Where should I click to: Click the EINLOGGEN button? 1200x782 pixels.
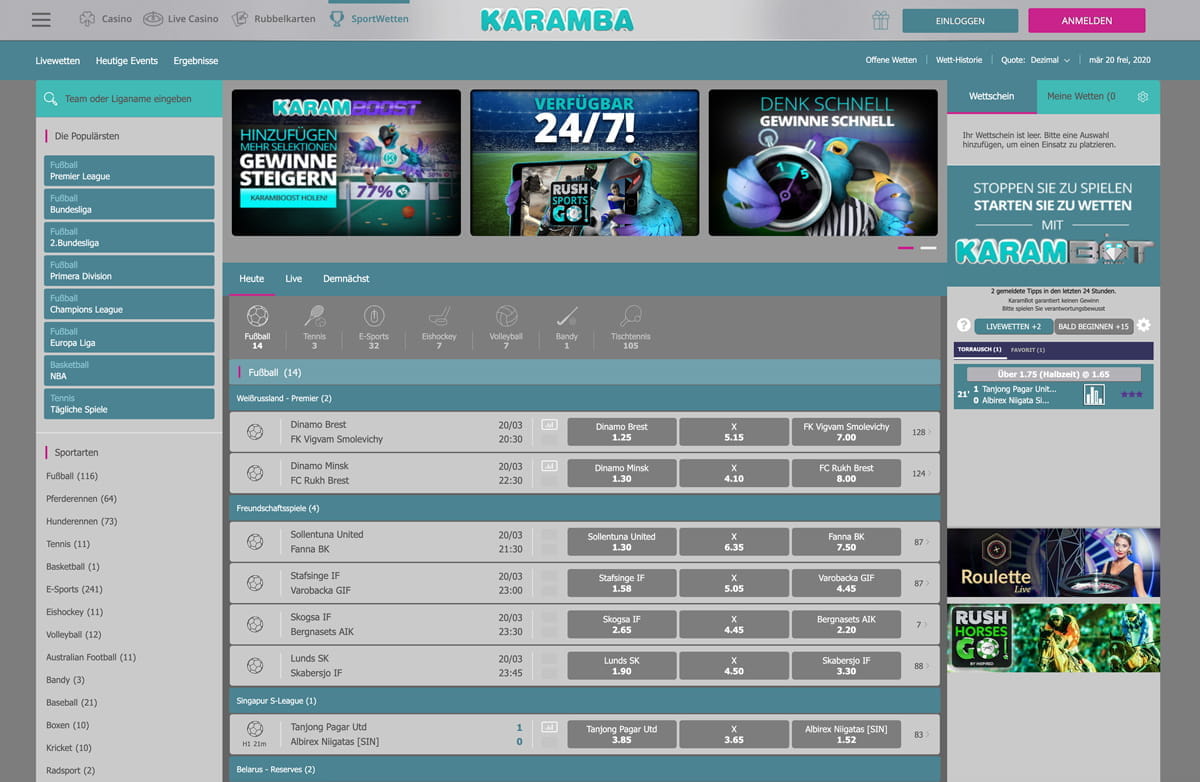click(960, 20)
